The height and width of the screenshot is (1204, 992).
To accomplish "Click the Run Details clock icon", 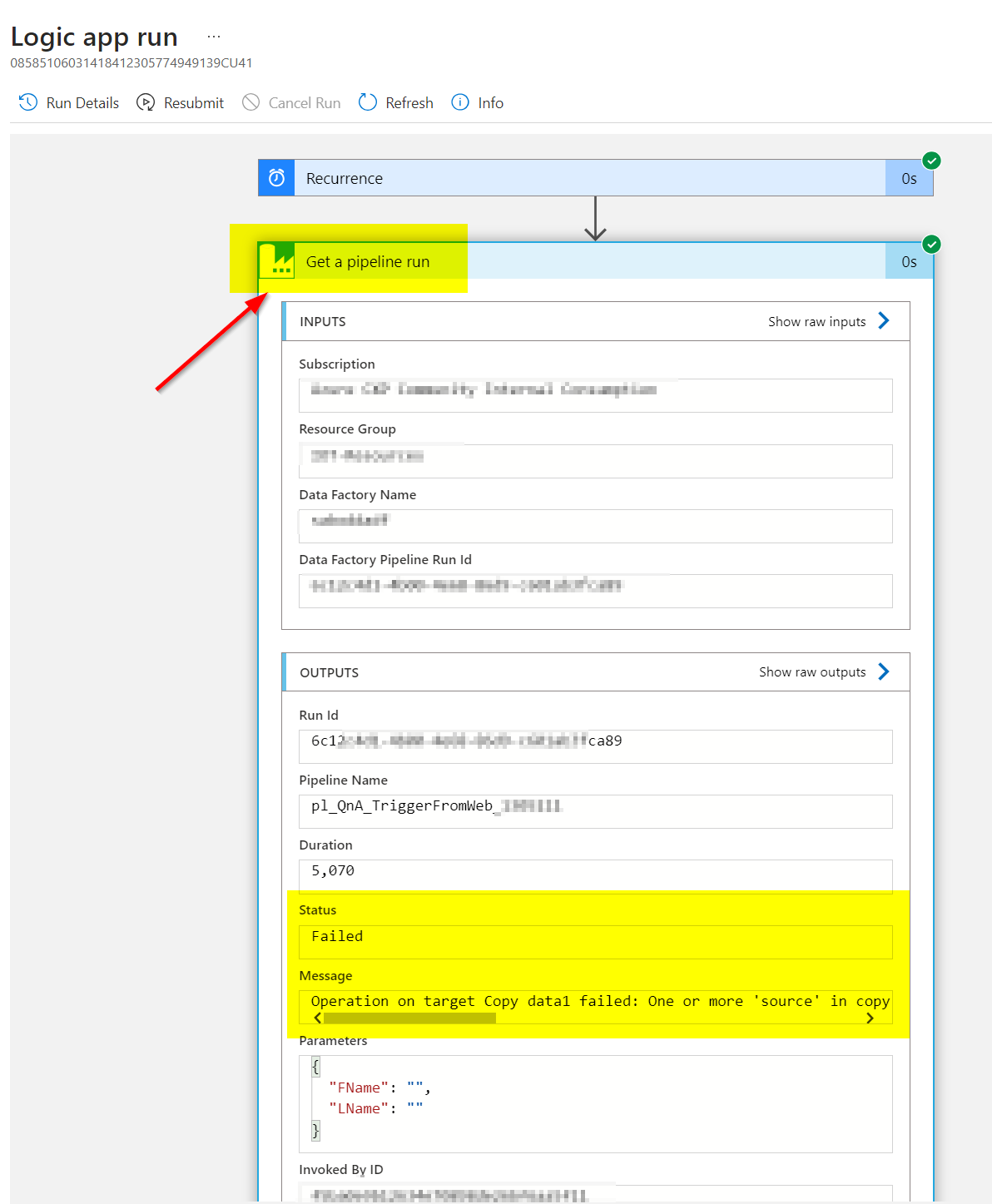I will pos(28,102).
